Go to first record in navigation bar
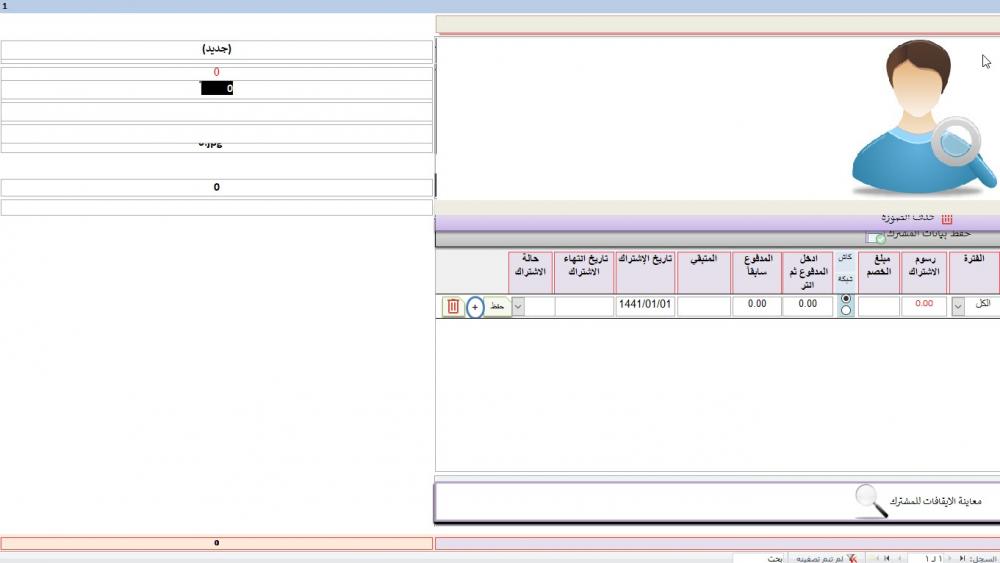 (962, 558)
